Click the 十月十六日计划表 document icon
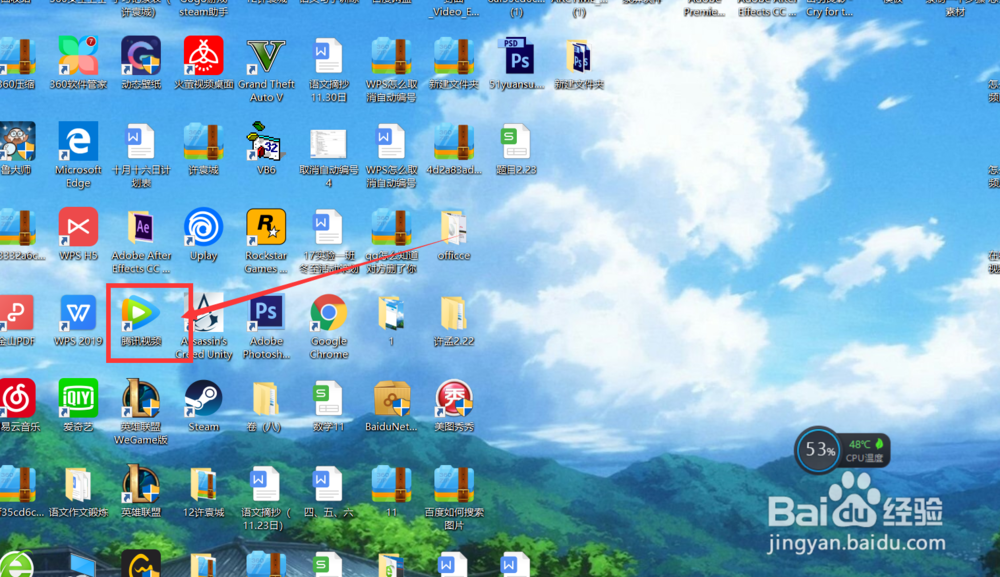 [141, 141]
